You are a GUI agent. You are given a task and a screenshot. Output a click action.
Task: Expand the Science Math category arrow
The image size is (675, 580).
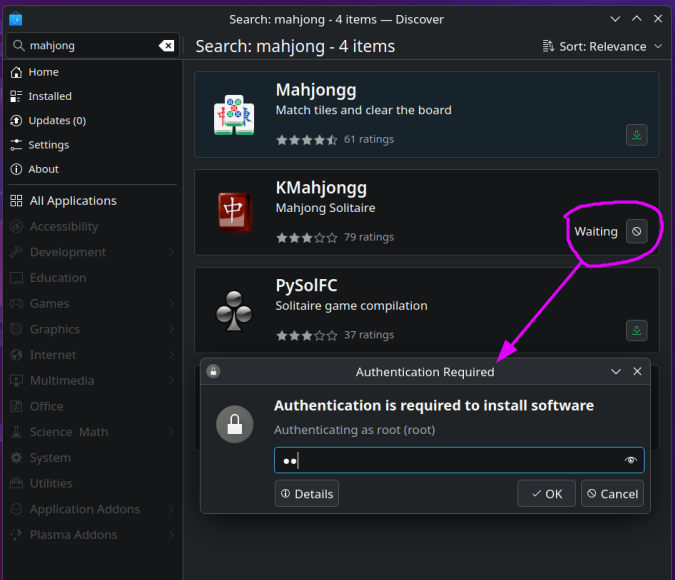point(171,432)
